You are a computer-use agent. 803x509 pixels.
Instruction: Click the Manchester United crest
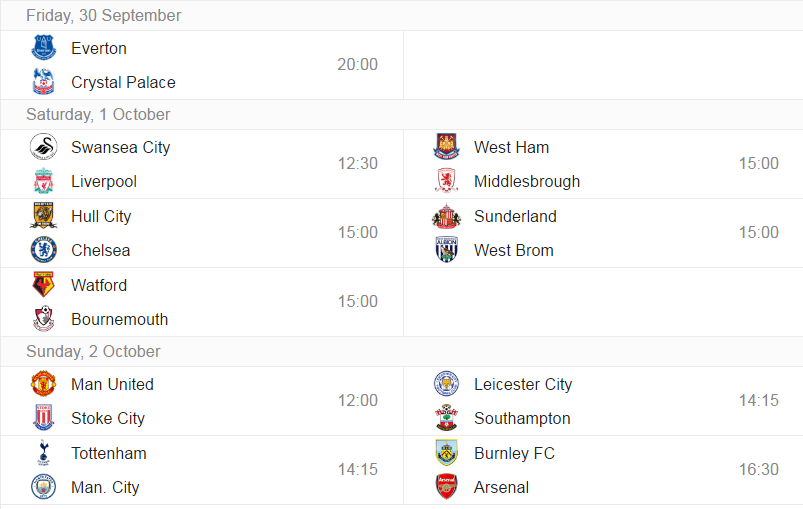[44, 384]
